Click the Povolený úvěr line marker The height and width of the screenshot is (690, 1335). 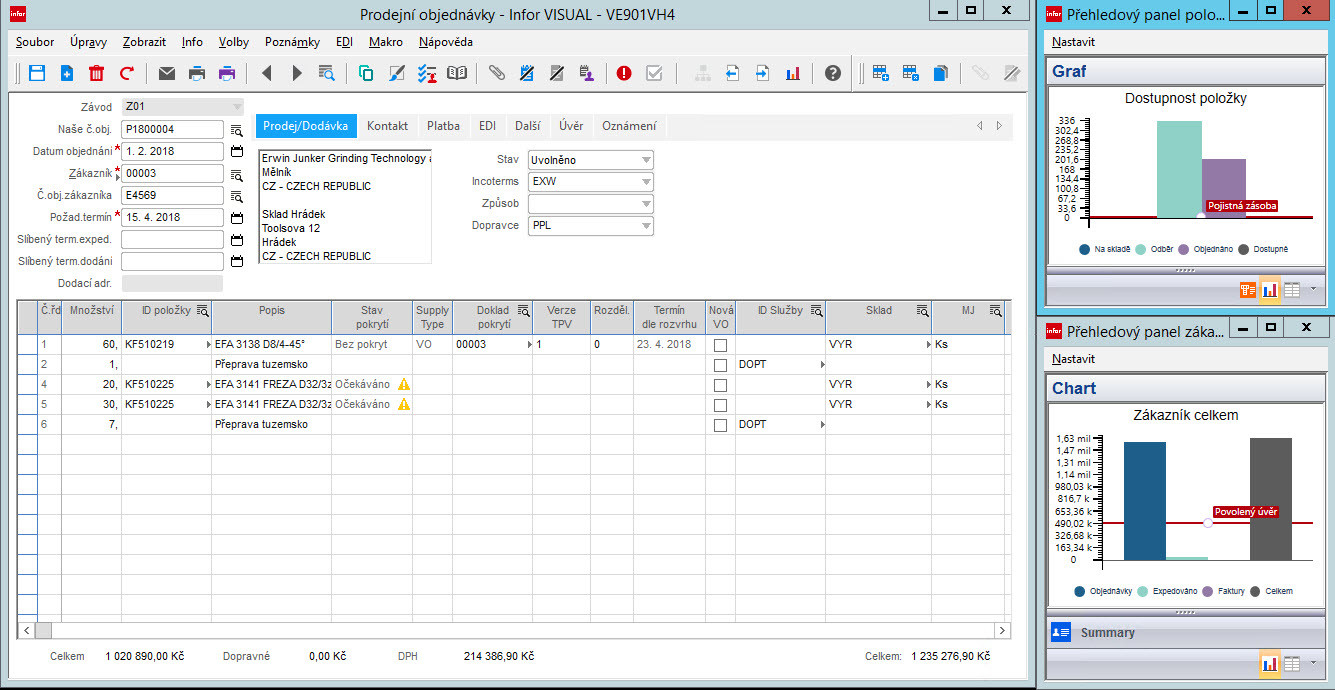click(1208, 523)
